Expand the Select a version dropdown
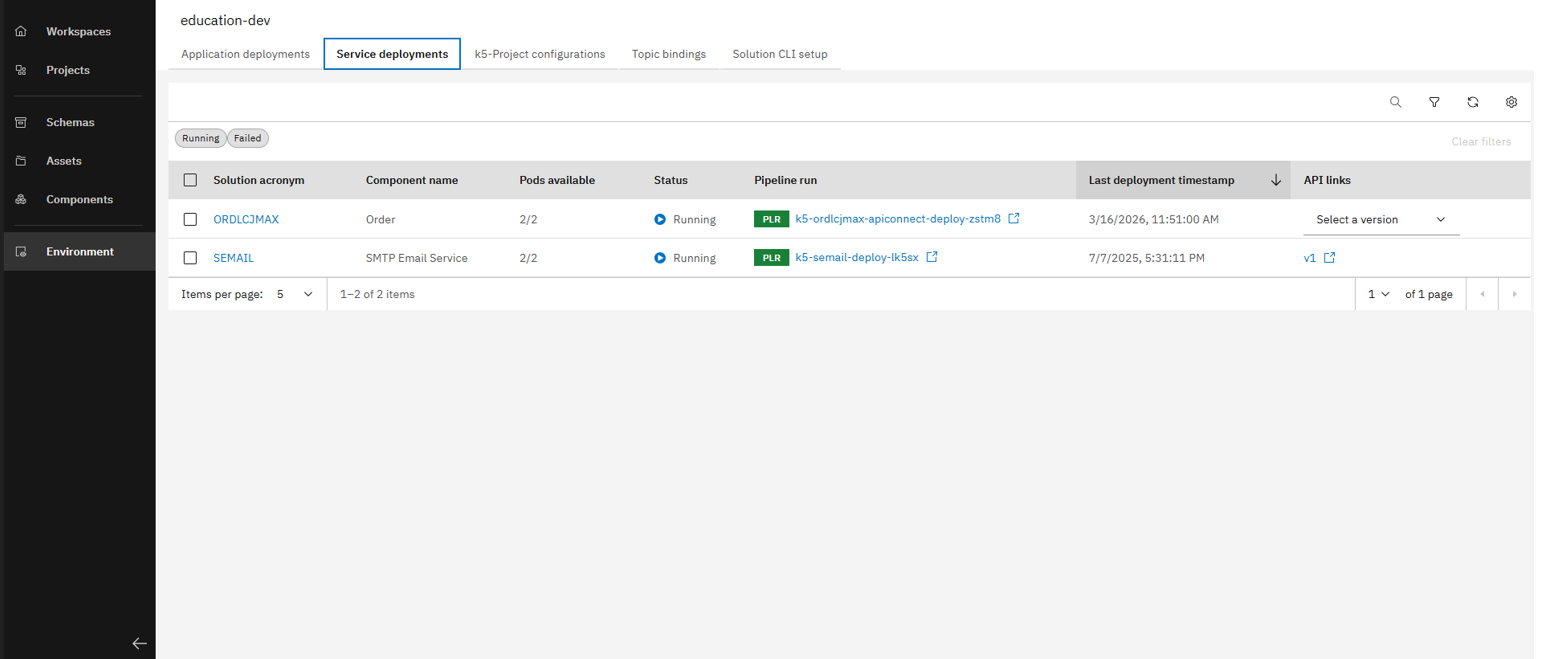 pos(1381,220)
